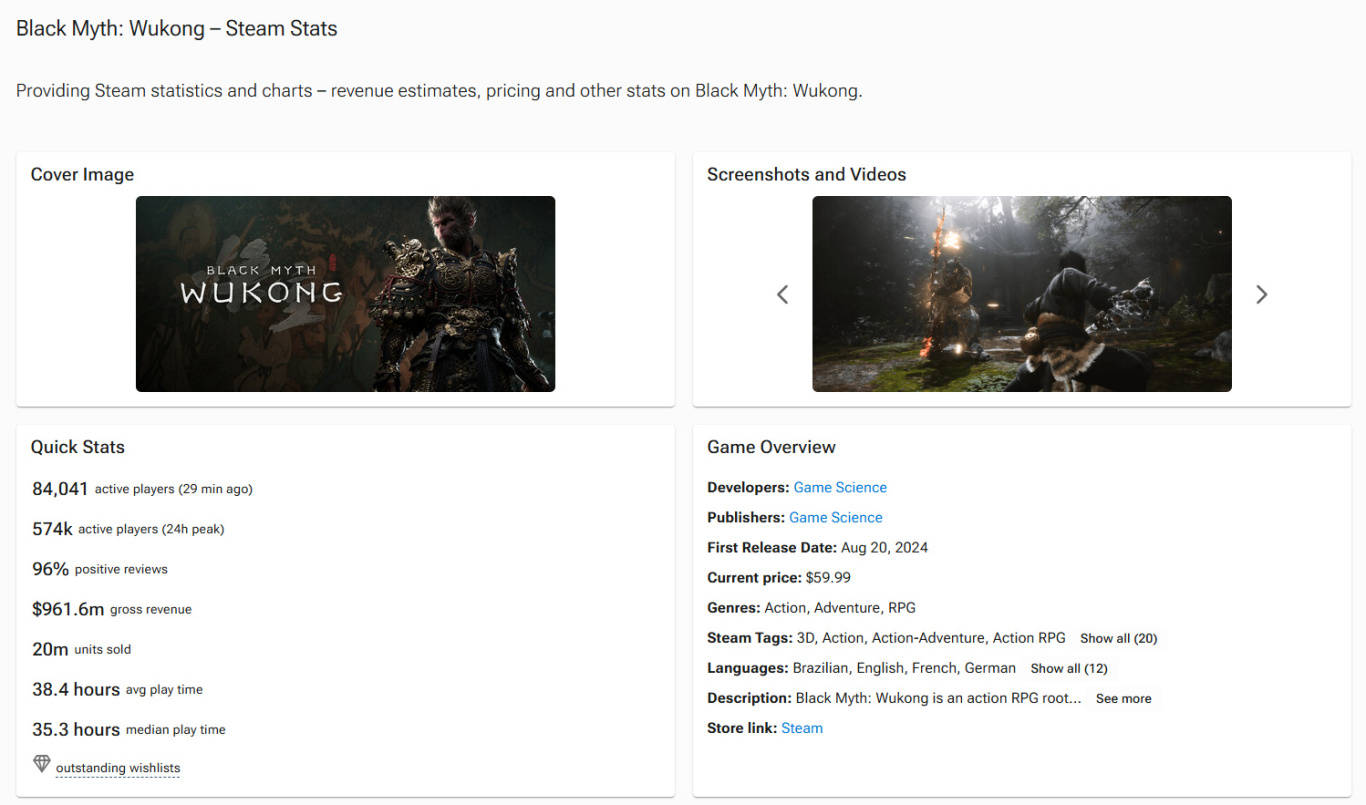1366x805 pixels.
Task: Go to next screenshot with right chevron
Action: tap(1261, 294)
